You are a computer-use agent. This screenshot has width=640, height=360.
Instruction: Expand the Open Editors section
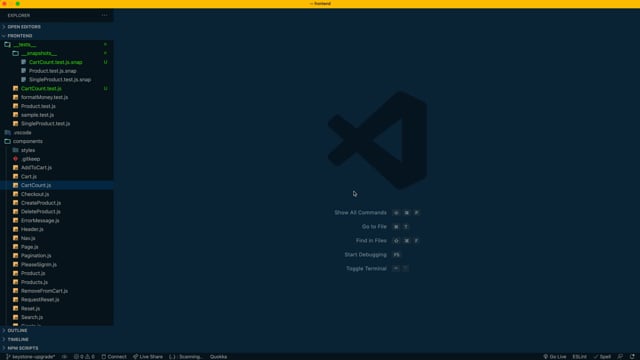(x=57, y=27)
